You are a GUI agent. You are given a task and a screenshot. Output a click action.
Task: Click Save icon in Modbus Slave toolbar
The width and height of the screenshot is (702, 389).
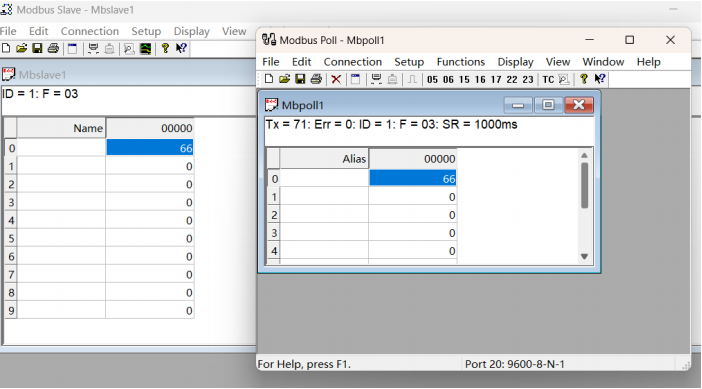[x=37, y=48]
